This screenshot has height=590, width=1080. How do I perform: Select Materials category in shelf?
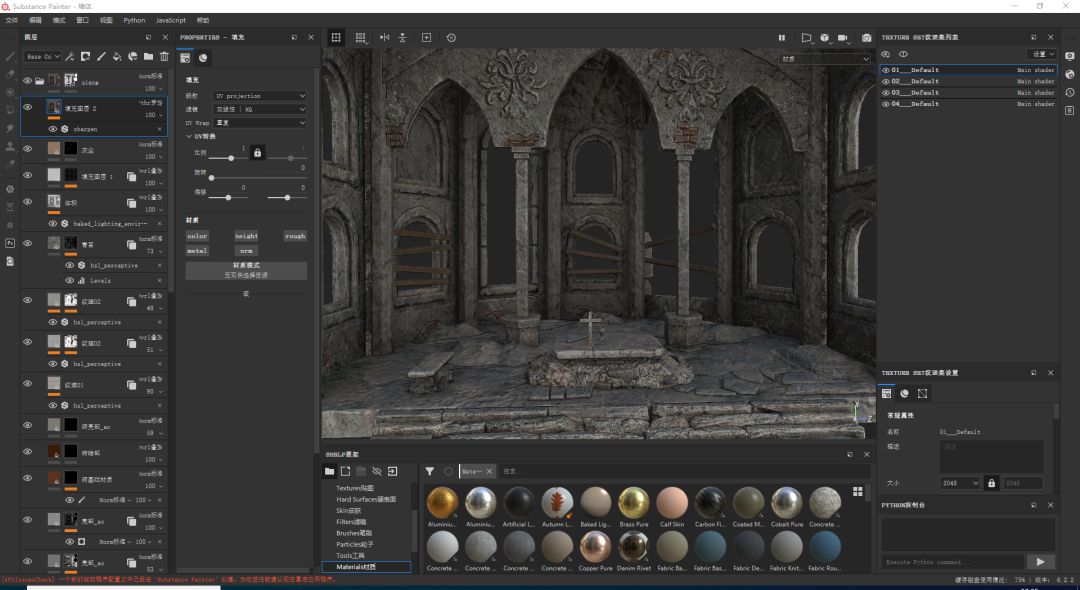[356, 567]
